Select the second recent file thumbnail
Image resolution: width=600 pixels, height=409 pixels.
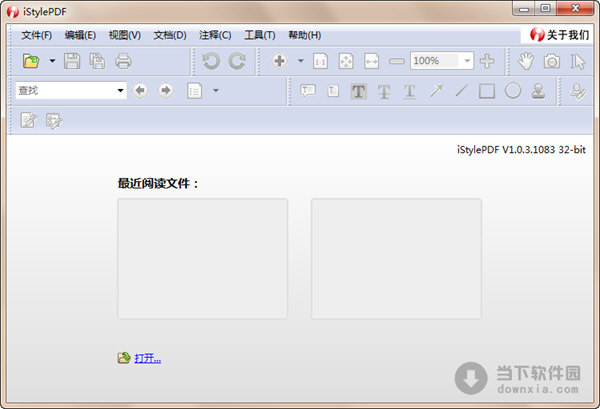396,259
